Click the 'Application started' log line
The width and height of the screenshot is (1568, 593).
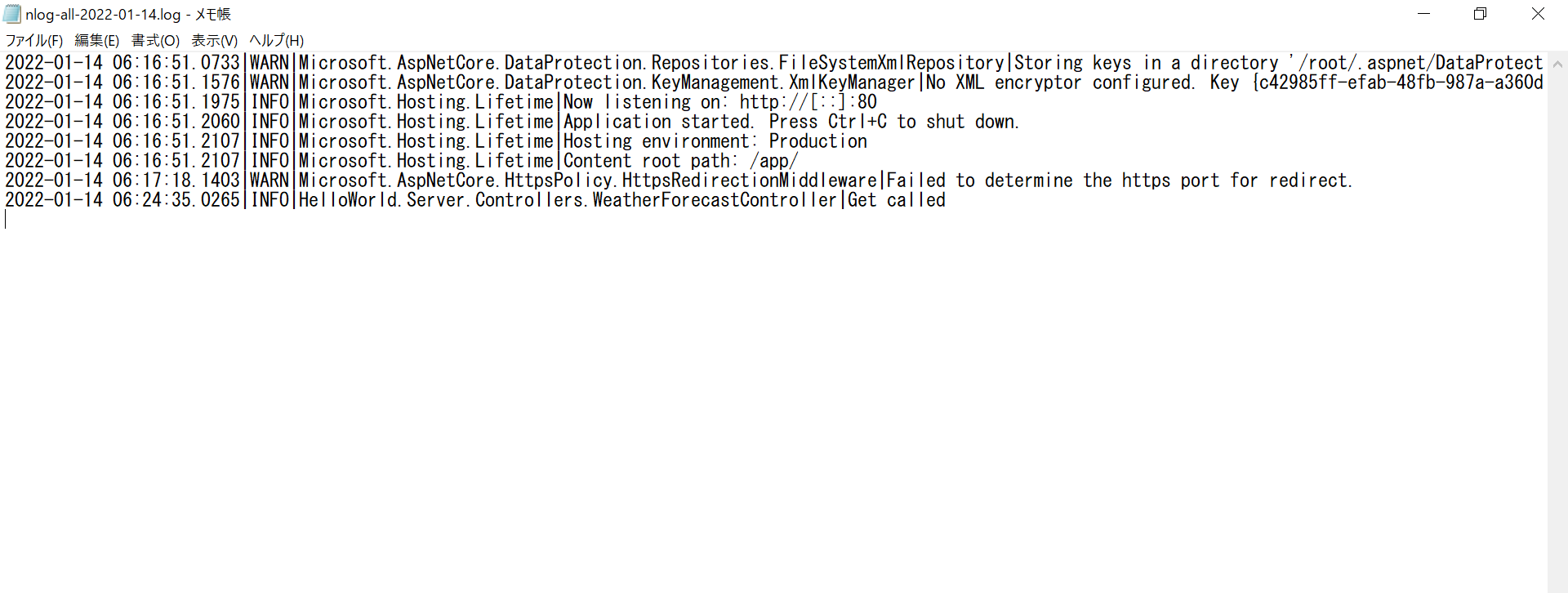[512, 122]
